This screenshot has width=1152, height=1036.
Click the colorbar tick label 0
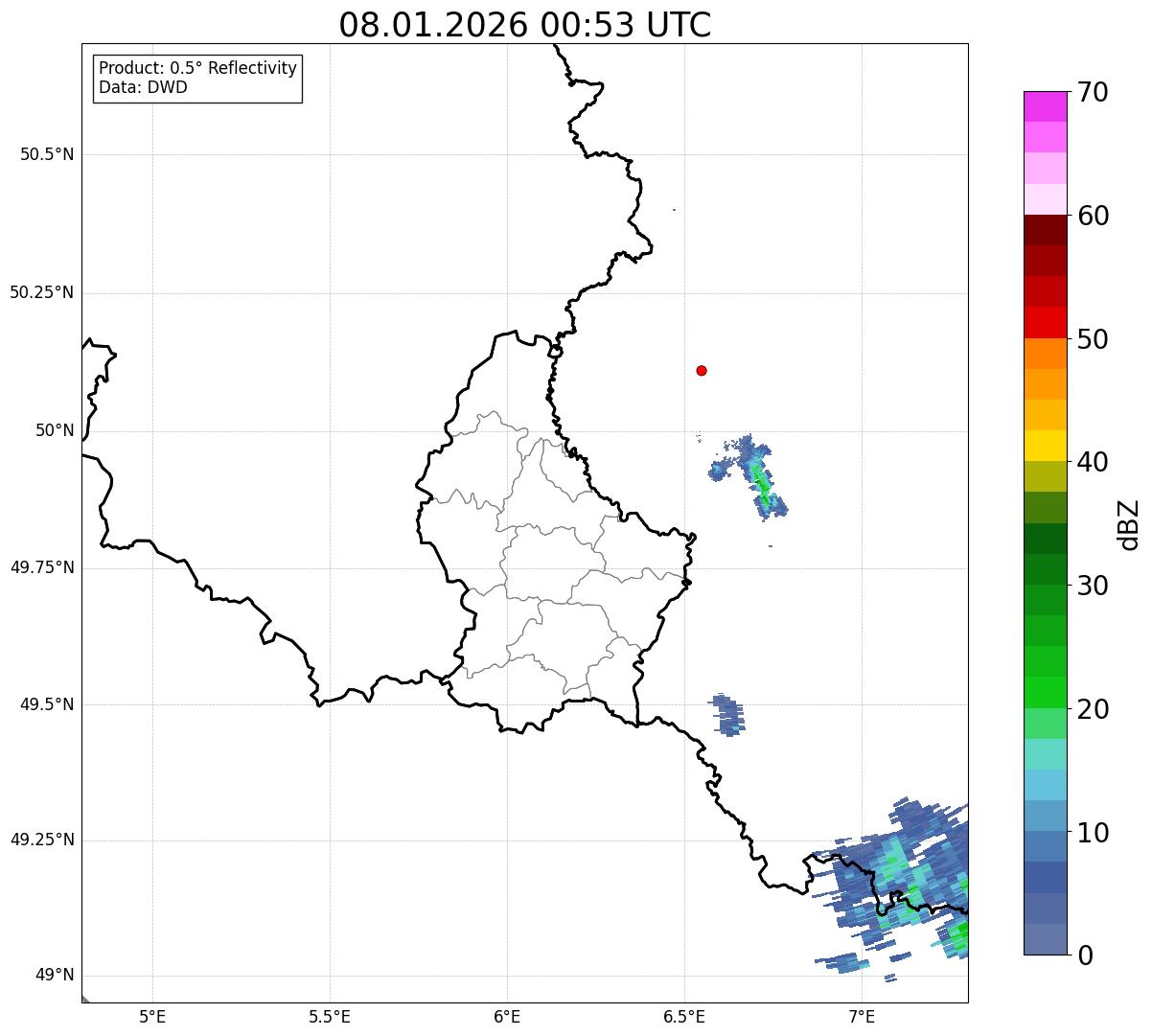pos(1084,955)
